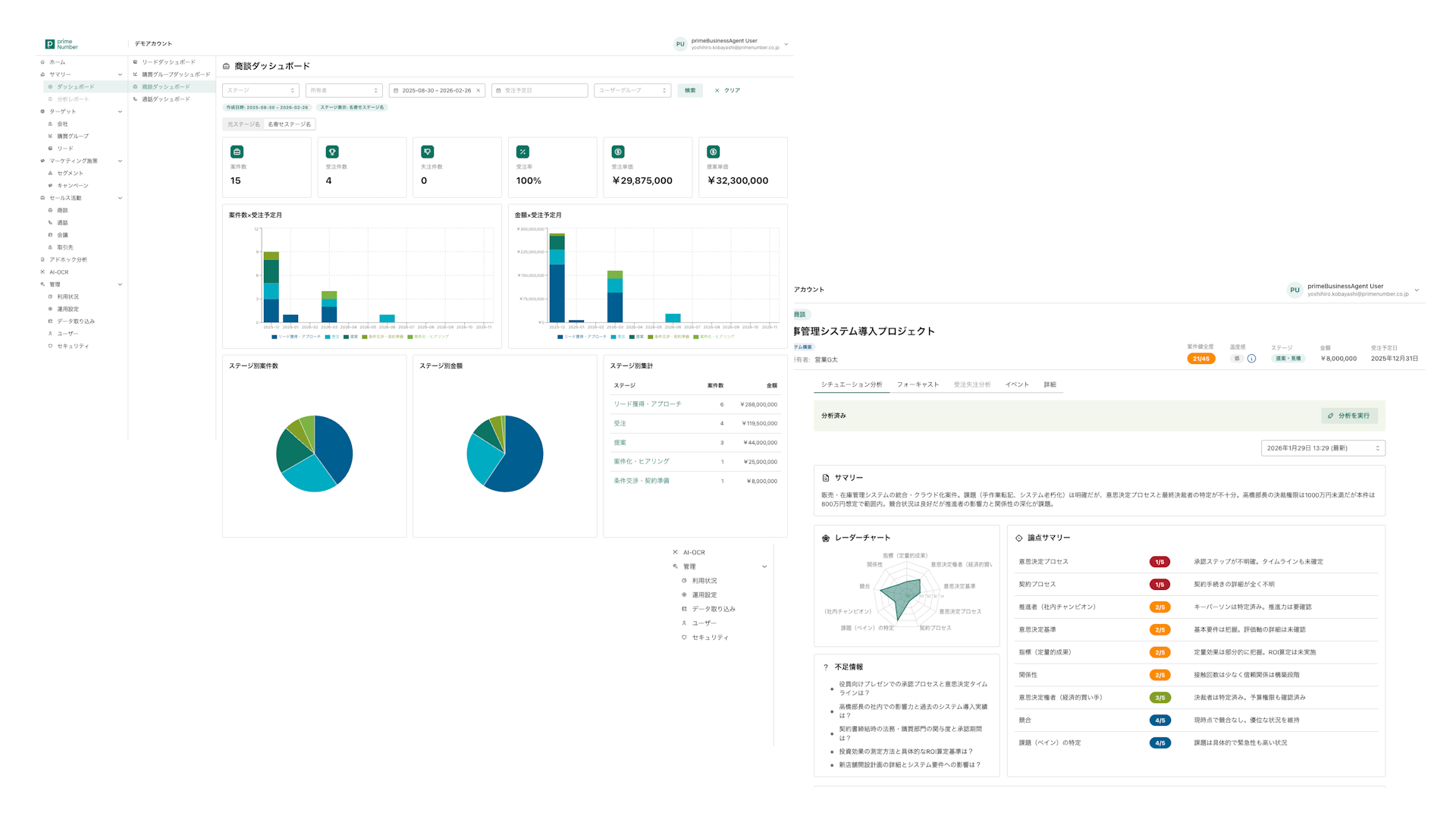Open the analysis date 2026年1月29日 dropdown
Image resolution: width=1456 pixels, height=819 pixels.
tap(1323, 448)
